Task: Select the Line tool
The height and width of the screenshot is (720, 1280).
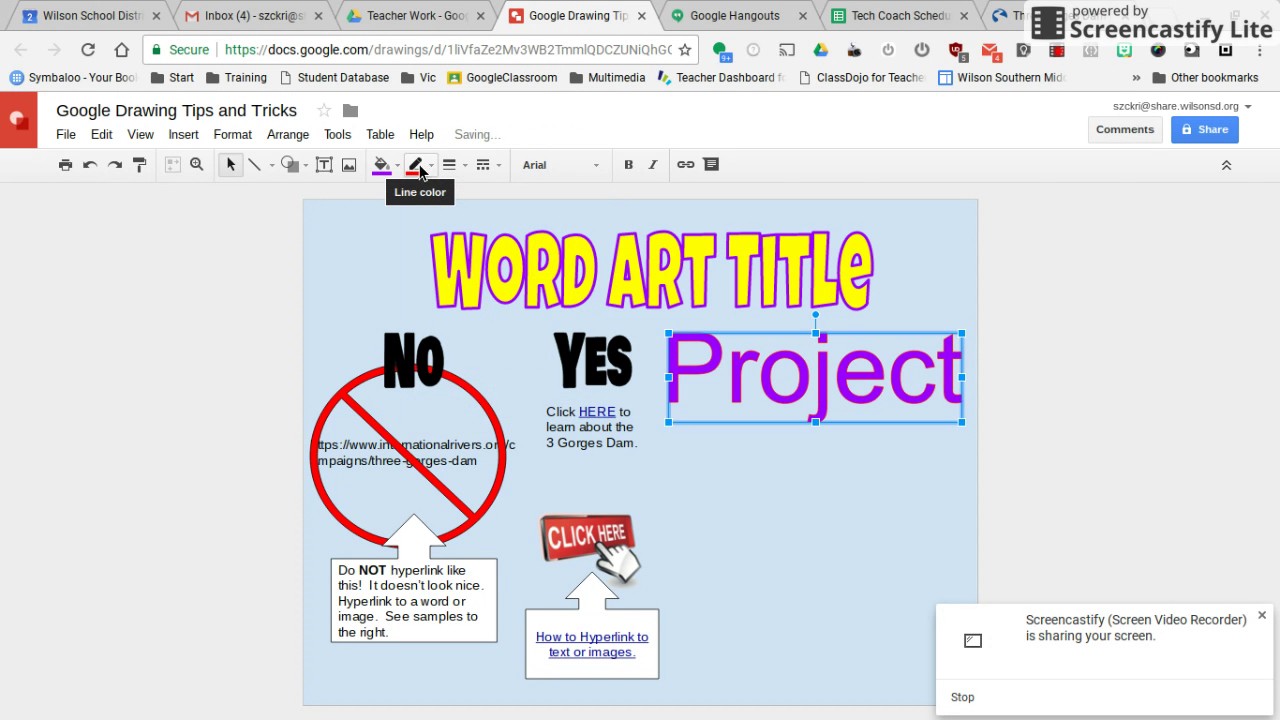Action: point(255,164)
